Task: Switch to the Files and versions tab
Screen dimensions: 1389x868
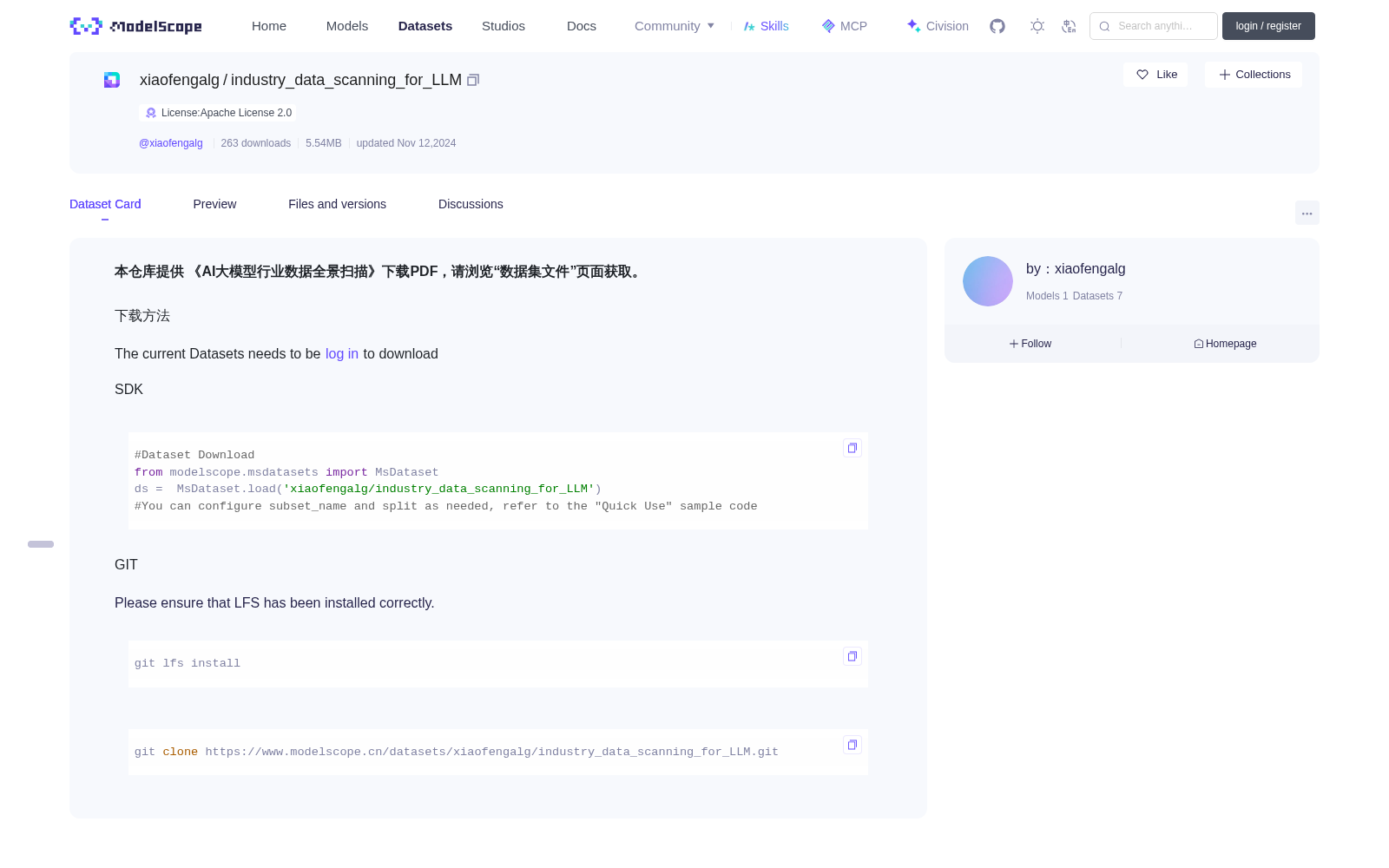Action: tap(337, 204)
